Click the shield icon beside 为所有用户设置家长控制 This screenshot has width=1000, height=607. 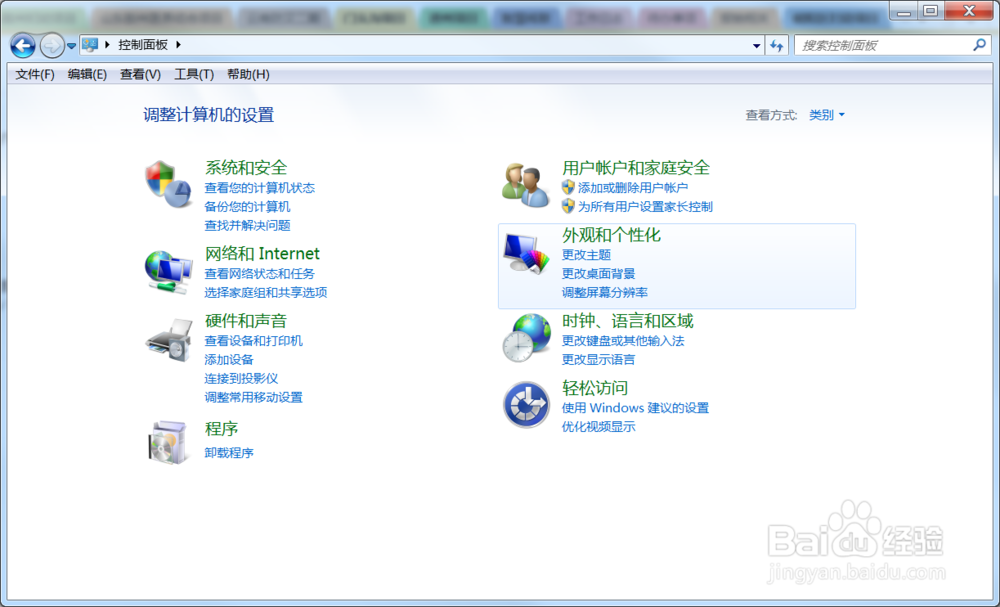coord(568,206)
